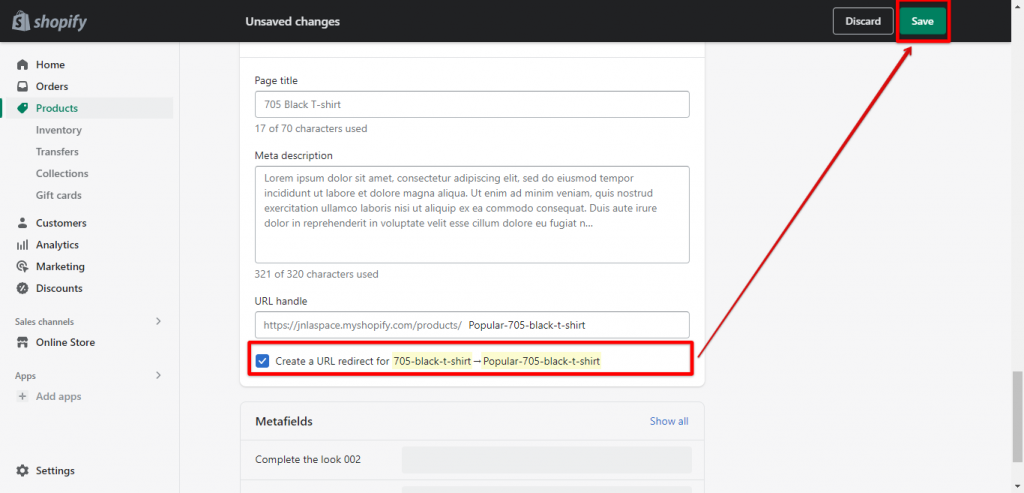The width and height of the screenshot is (1024, 493).
Task: Click the Online Store storefront icon
Action: click(x=22, y=342)
